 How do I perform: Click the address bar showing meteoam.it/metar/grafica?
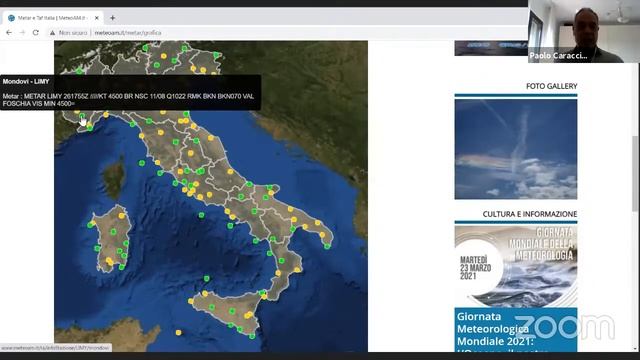pyautogui.click(x=128, y=33)
